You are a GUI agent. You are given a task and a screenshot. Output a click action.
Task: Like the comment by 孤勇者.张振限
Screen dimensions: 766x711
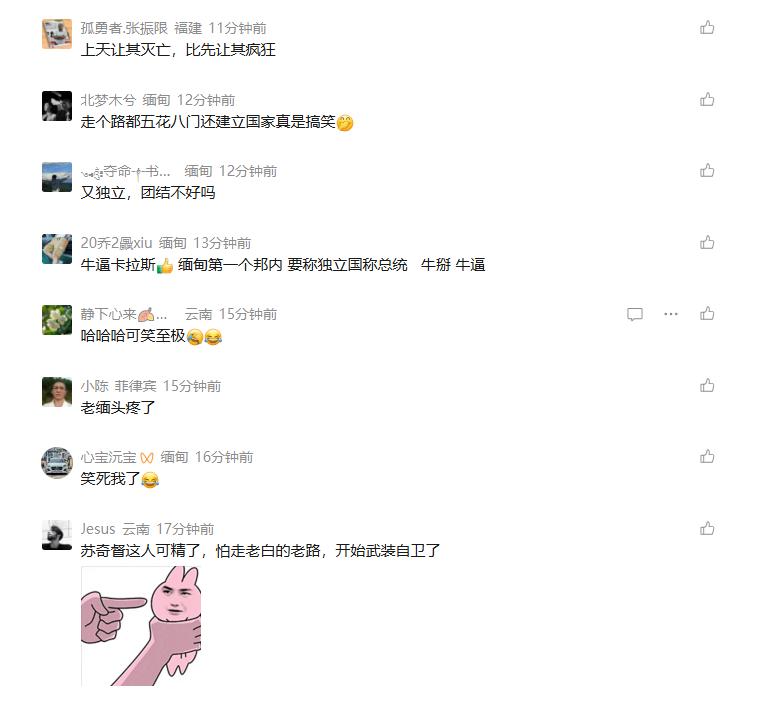707,27
